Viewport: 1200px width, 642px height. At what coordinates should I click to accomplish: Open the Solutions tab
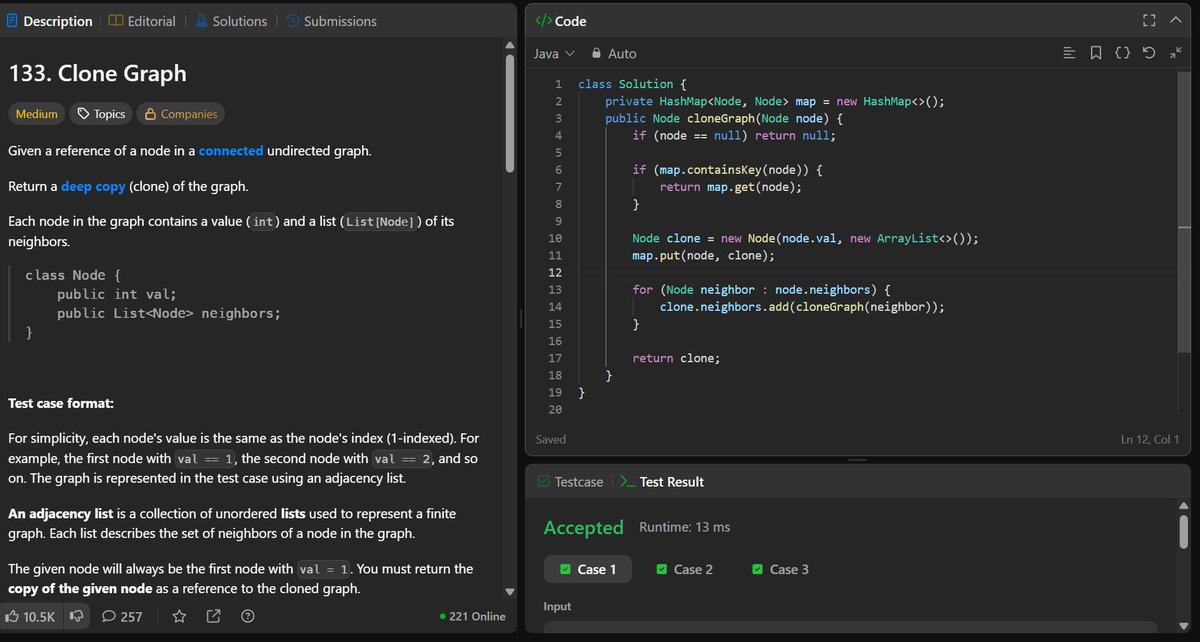[x=231, y=21]
